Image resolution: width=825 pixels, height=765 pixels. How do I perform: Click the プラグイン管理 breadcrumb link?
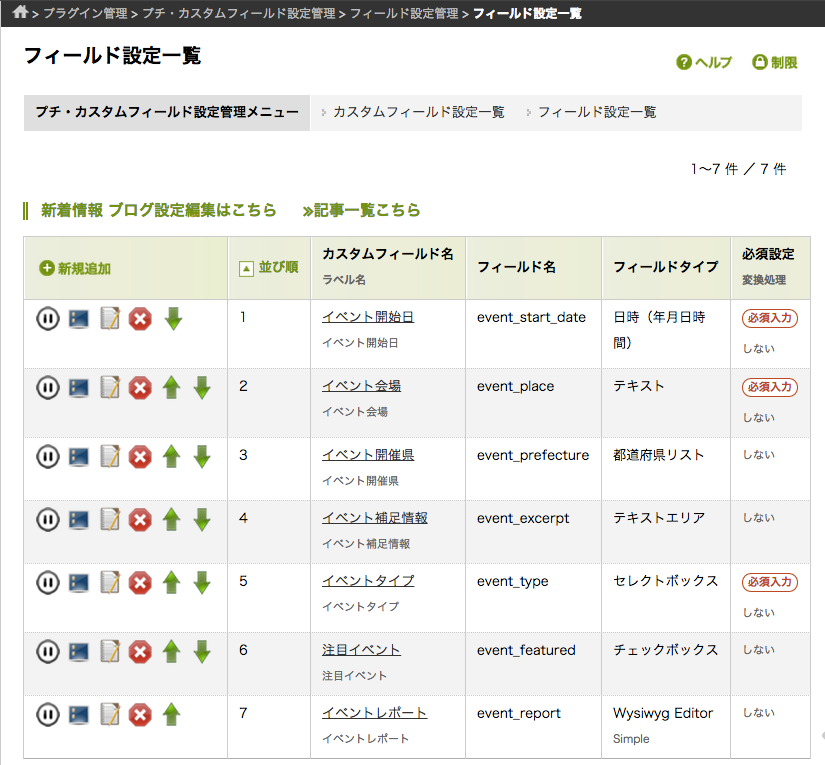[85, 14]
